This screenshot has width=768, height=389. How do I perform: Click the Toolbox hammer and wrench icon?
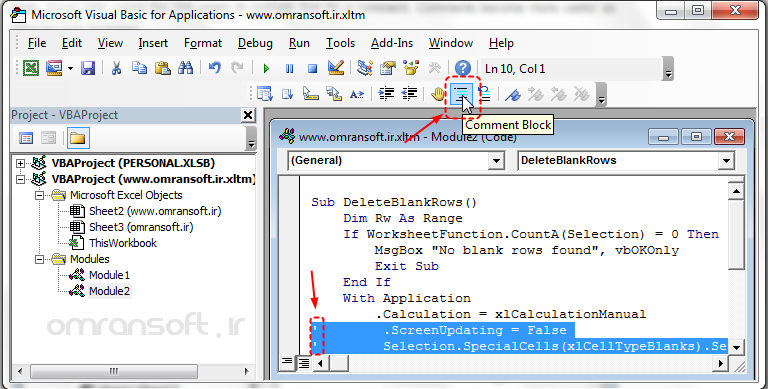(x=434, y=68)
